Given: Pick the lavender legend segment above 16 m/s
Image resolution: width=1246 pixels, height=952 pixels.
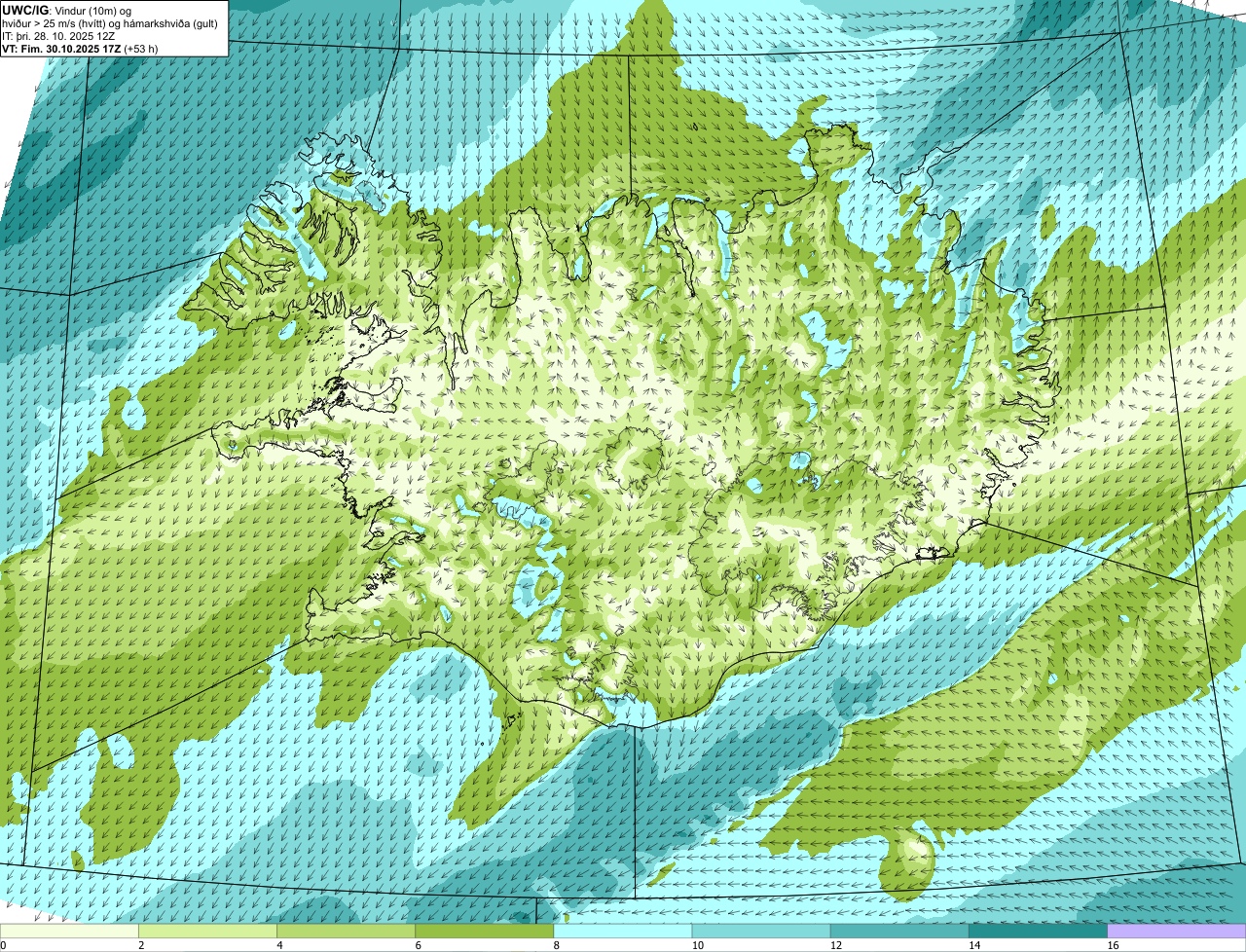Looking at the screenshot, I should pos(1177,932).
